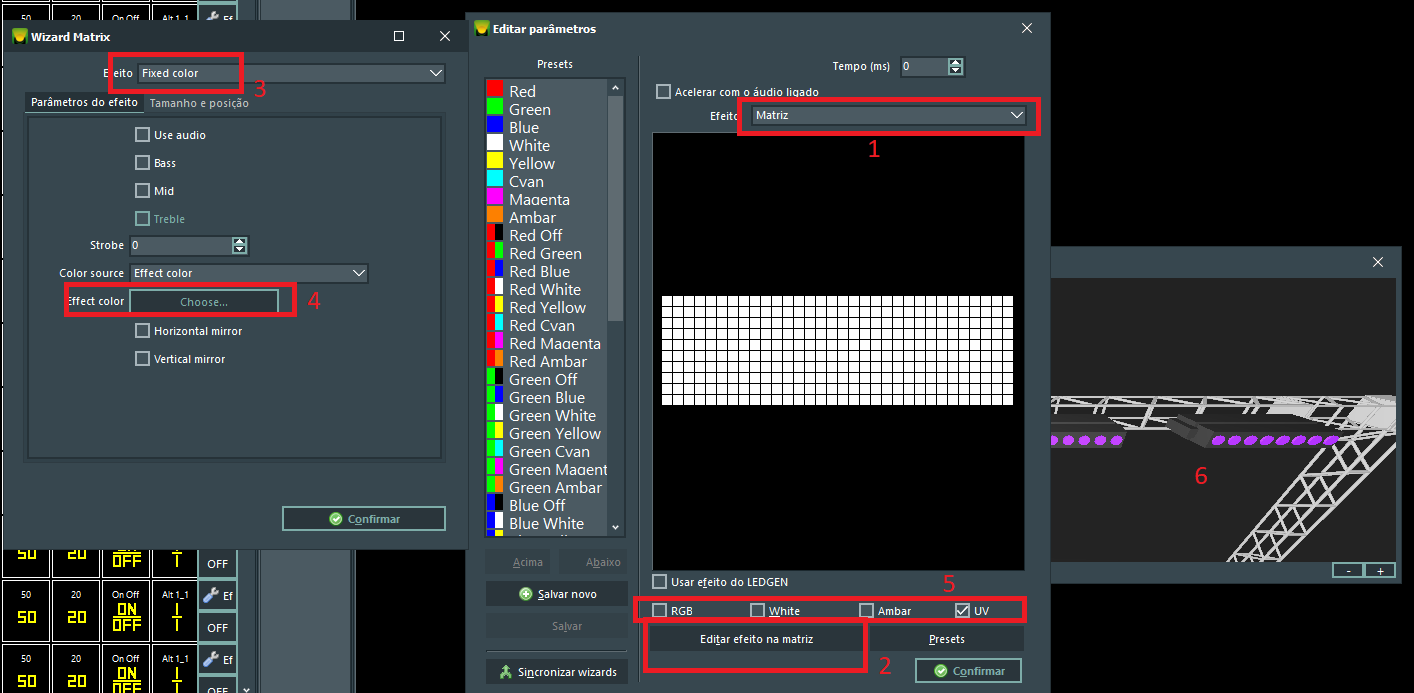Switch to Parâmetros do efeito tab
The image size is (1414, 693).
pos(84,103)
